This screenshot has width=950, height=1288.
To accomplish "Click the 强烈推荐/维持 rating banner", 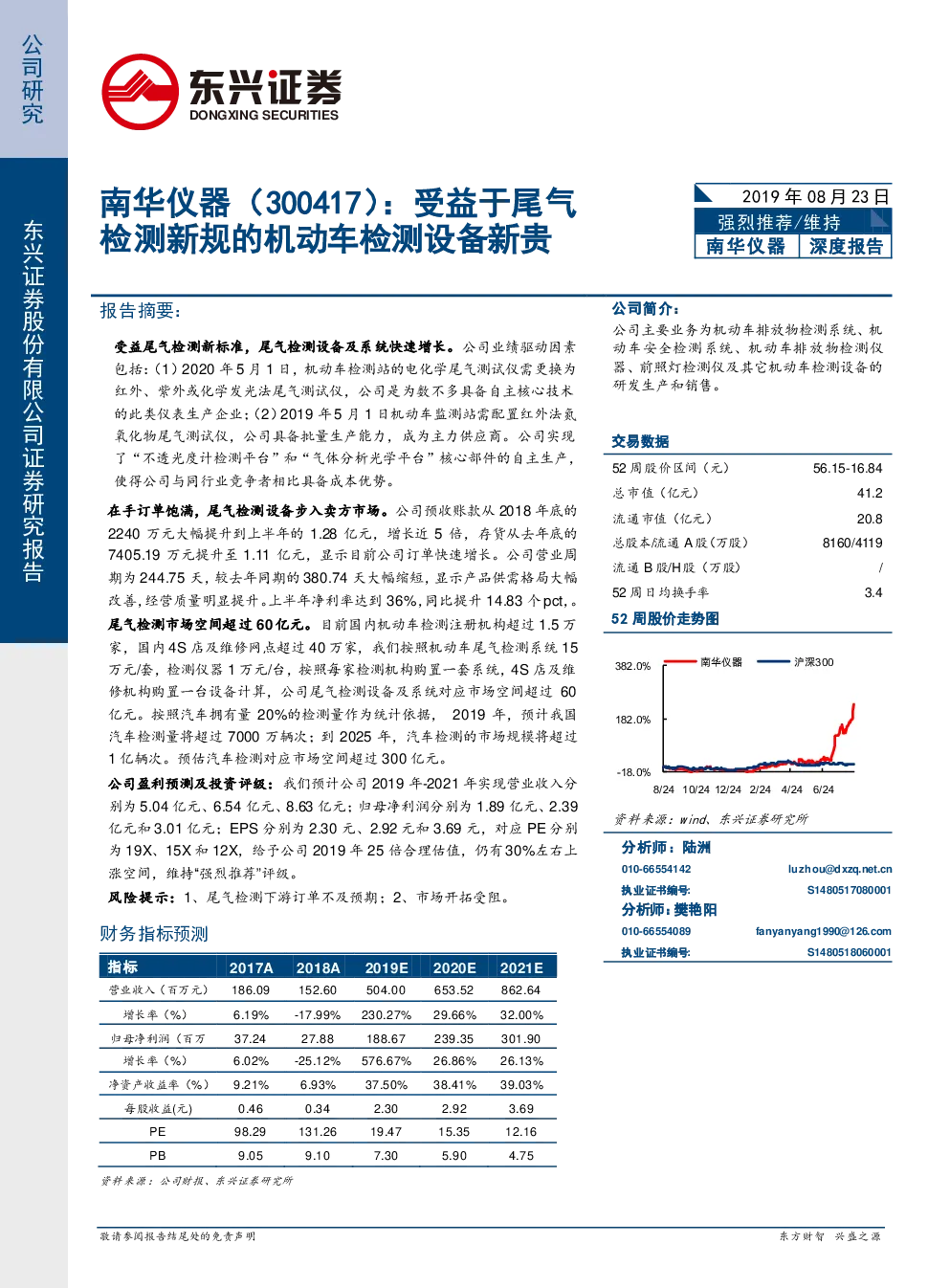I will click(793, 222).
